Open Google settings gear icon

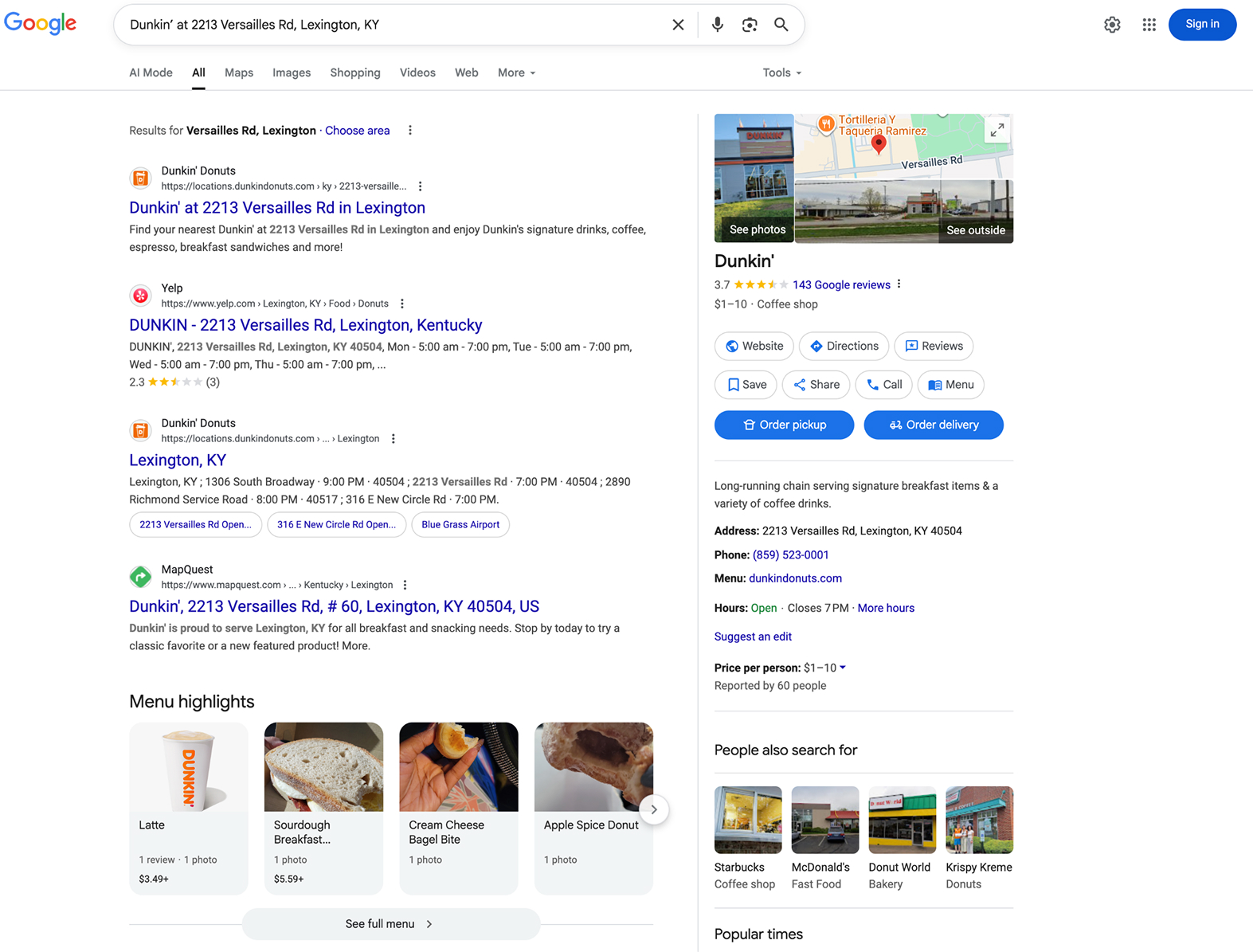click(1112, 25)
